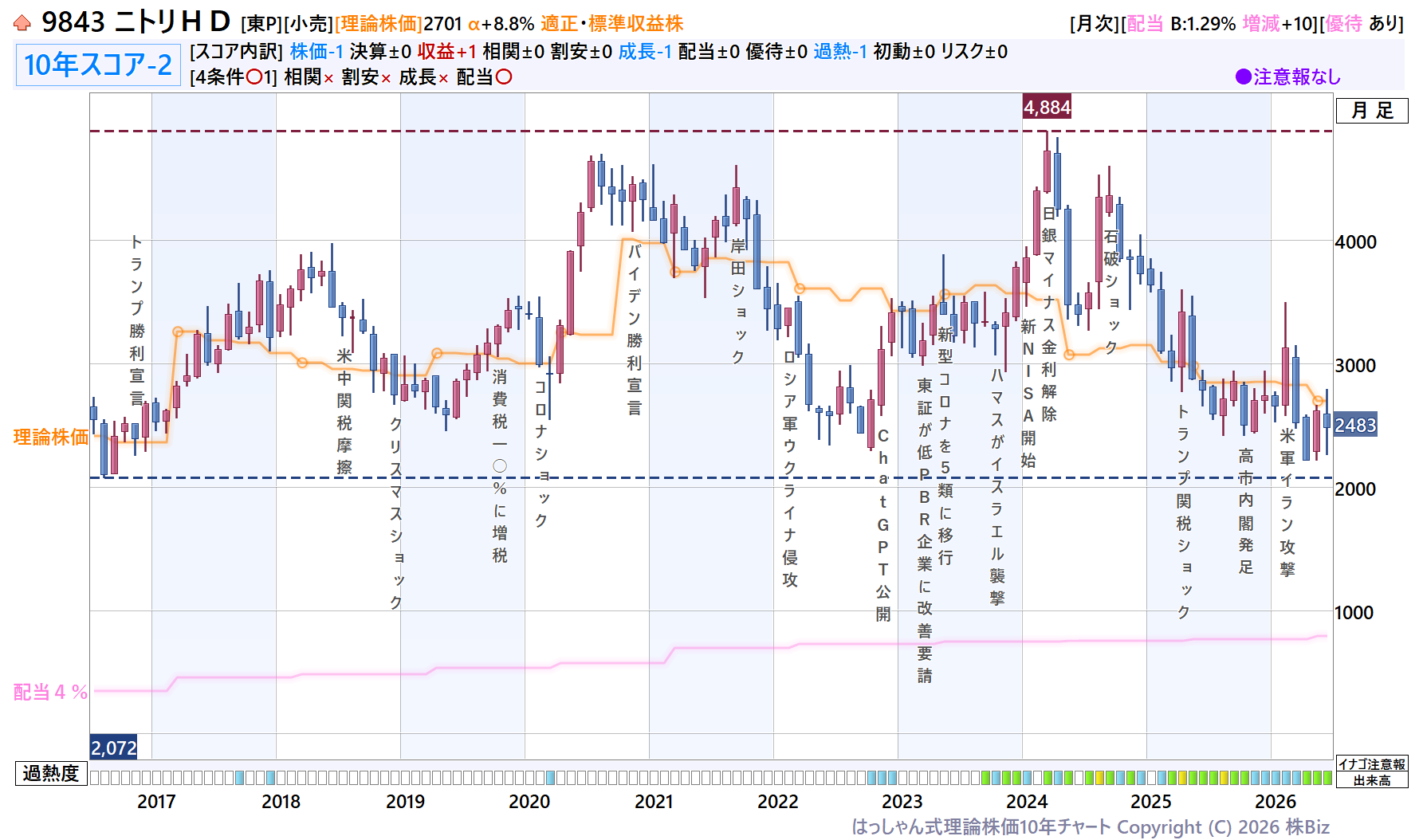Image resolution: width=1419 pixels, height=840 pixels.
Task: Click the 2017 year axis label
Action: coord(156,802)
